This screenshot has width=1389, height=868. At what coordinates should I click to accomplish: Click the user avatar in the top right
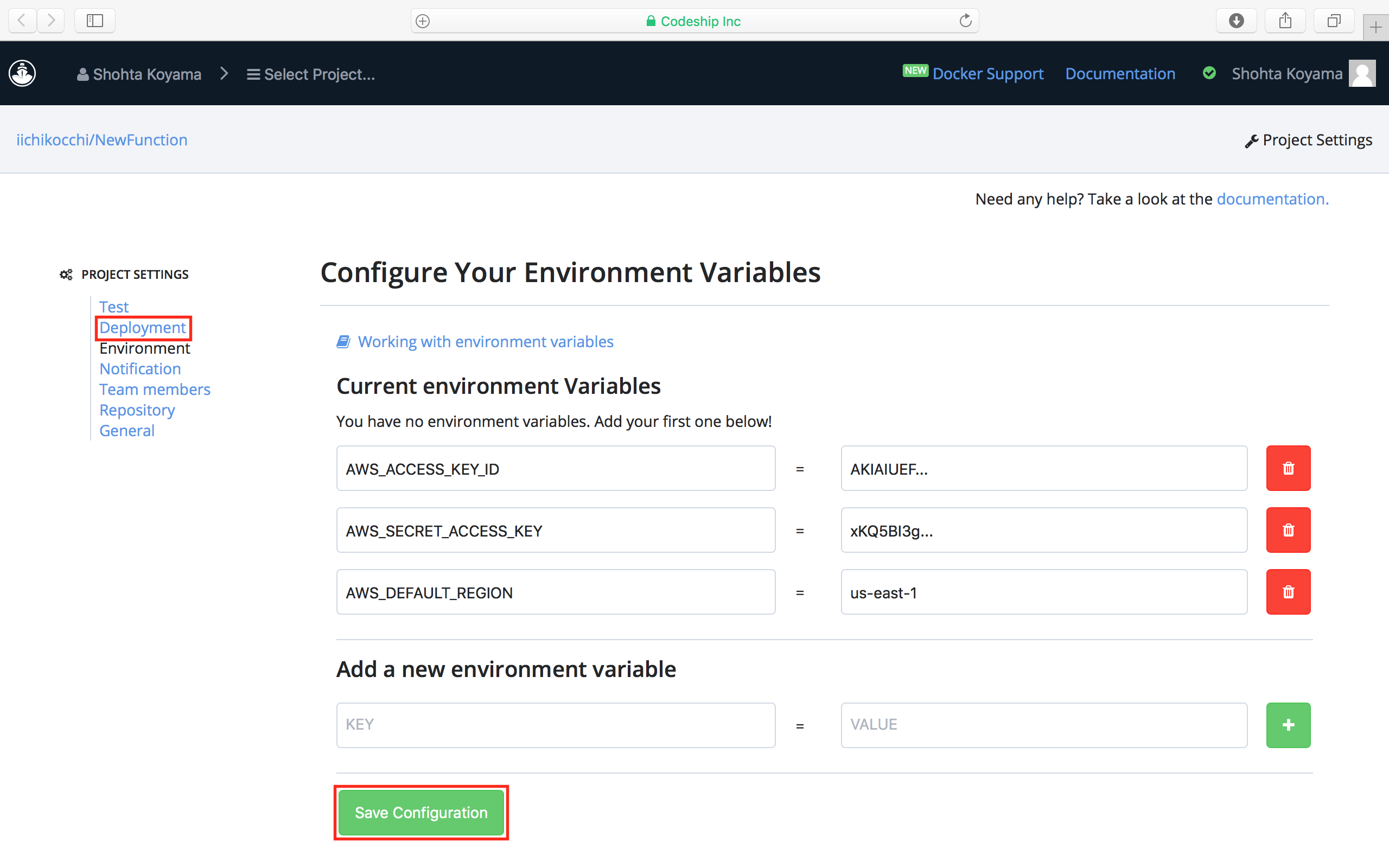click(x=1362, y=73)
